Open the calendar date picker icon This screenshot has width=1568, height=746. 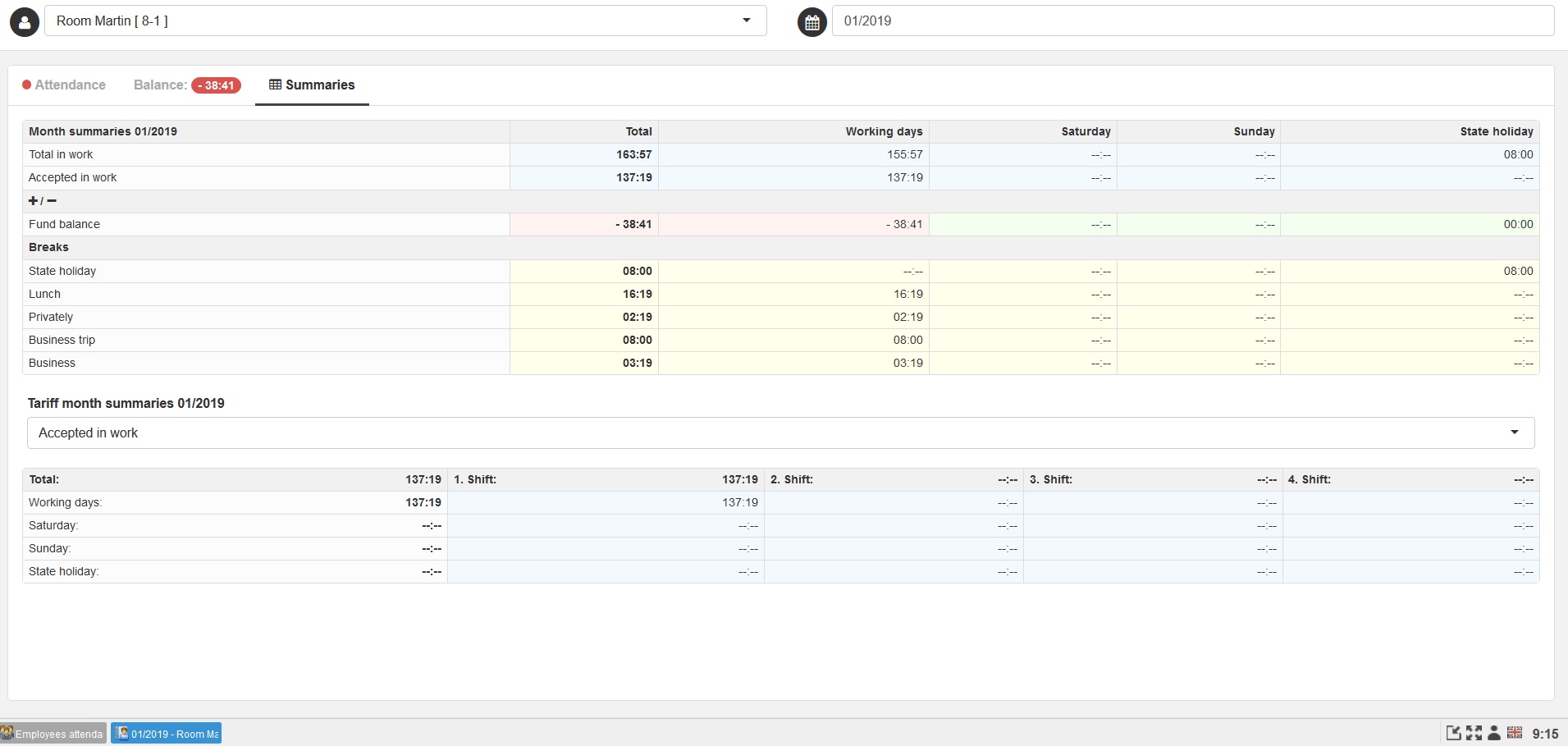[x=812, y=21]
